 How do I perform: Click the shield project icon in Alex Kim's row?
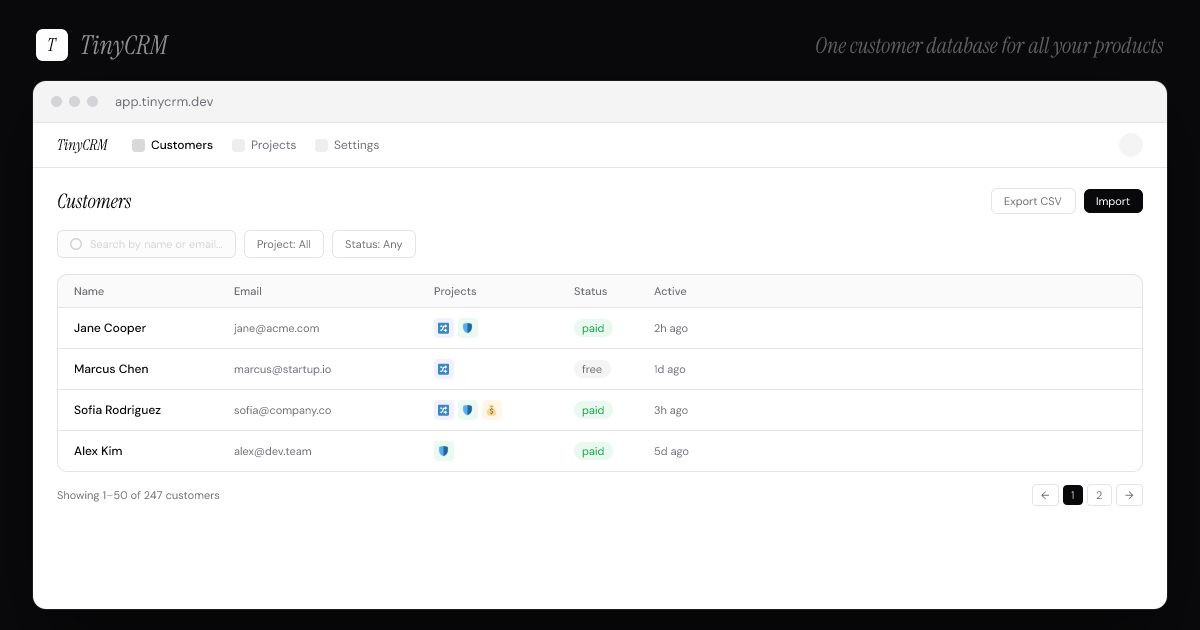444,451
